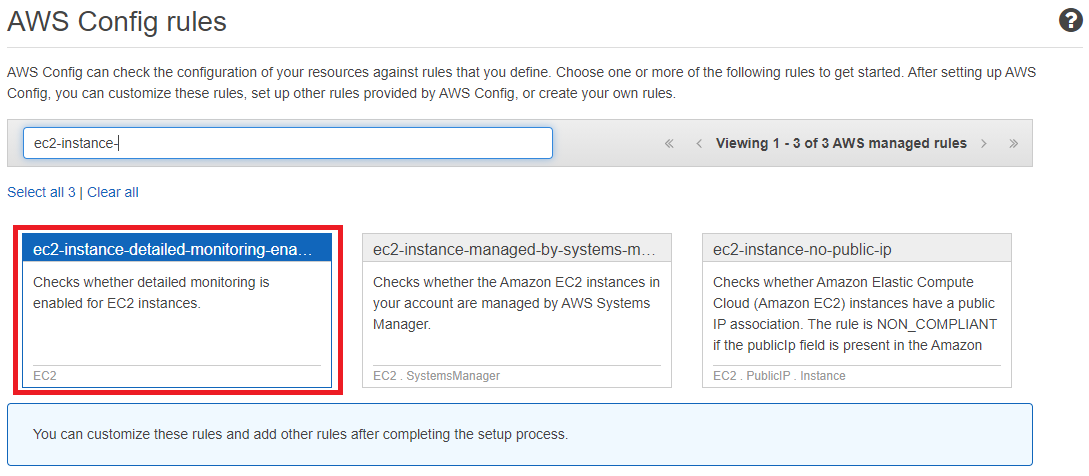This screenshot has height=476, width=1089.
Task: Select the ec2-instance-detailed-monitoring rule card
Action: click(177, 311)
